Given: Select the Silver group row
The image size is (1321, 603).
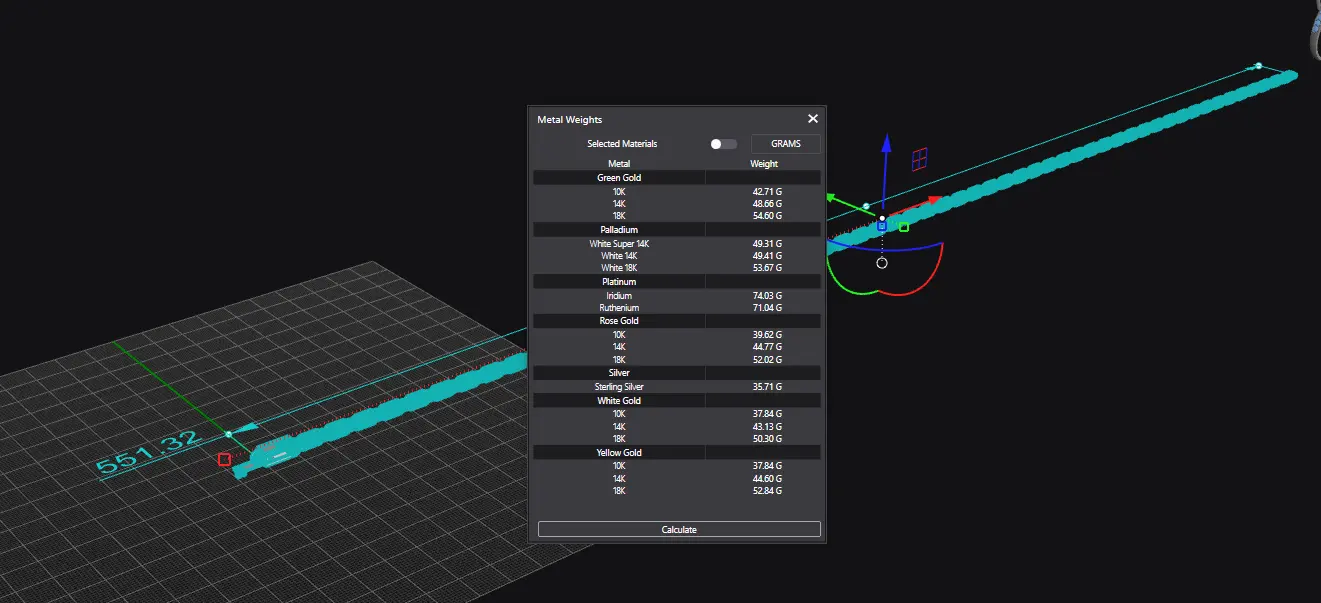Looking at the screenshot, I should 677,373.
